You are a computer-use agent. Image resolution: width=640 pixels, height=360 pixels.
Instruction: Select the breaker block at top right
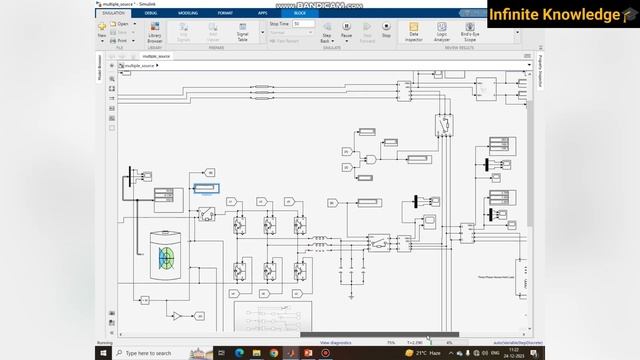tap(444, 125)
